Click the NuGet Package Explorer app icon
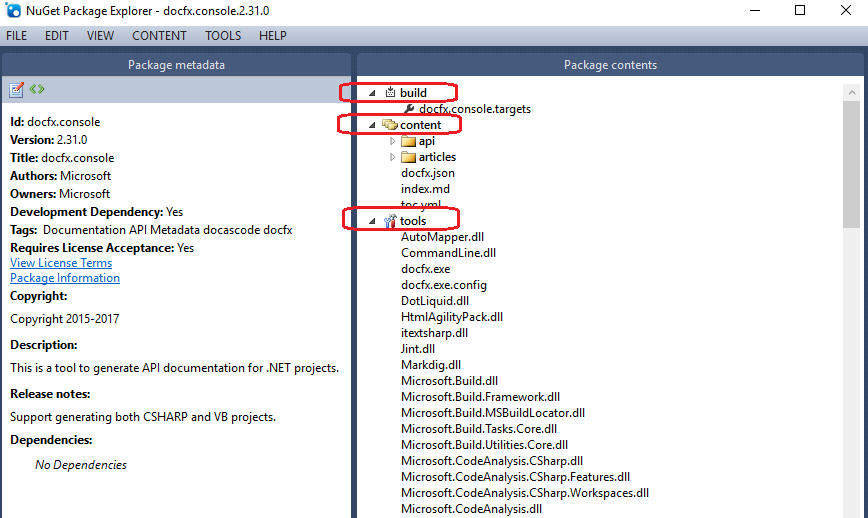This screenshot has width=868, height=518. coord(13,11)
